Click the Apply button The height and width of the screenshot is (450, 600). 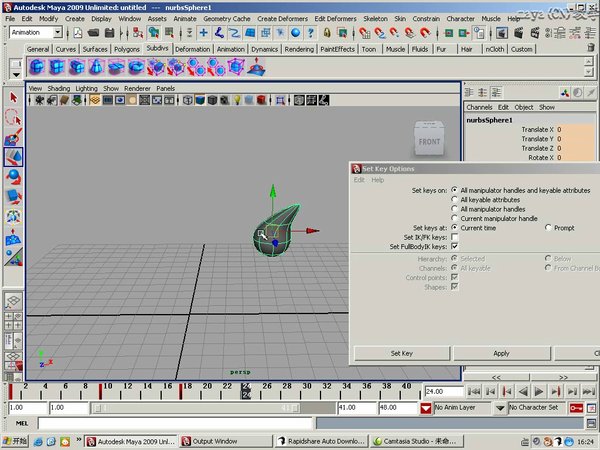(x=501, y=354)
